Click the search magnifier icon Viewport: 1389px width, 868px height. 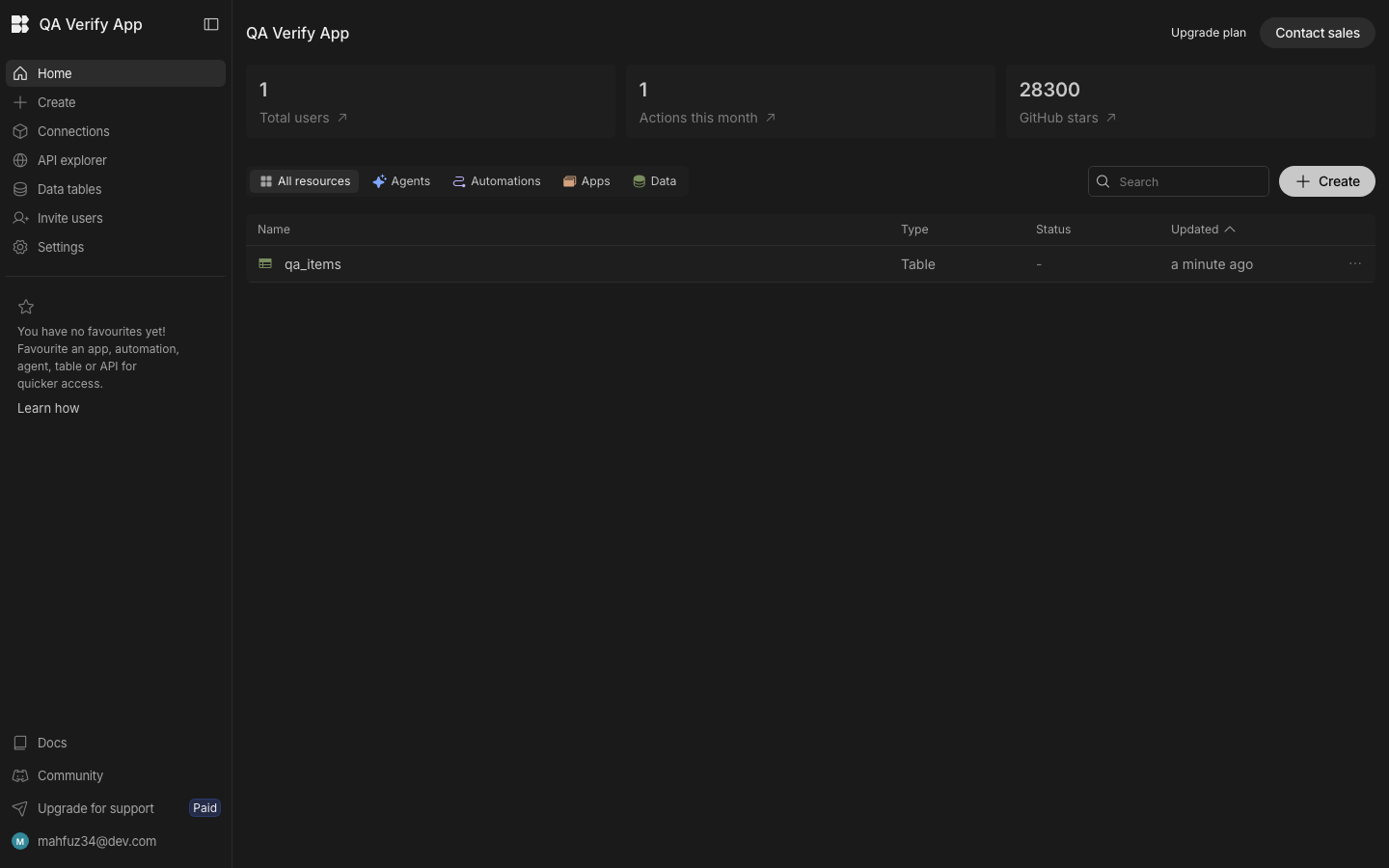point(1103,181)
